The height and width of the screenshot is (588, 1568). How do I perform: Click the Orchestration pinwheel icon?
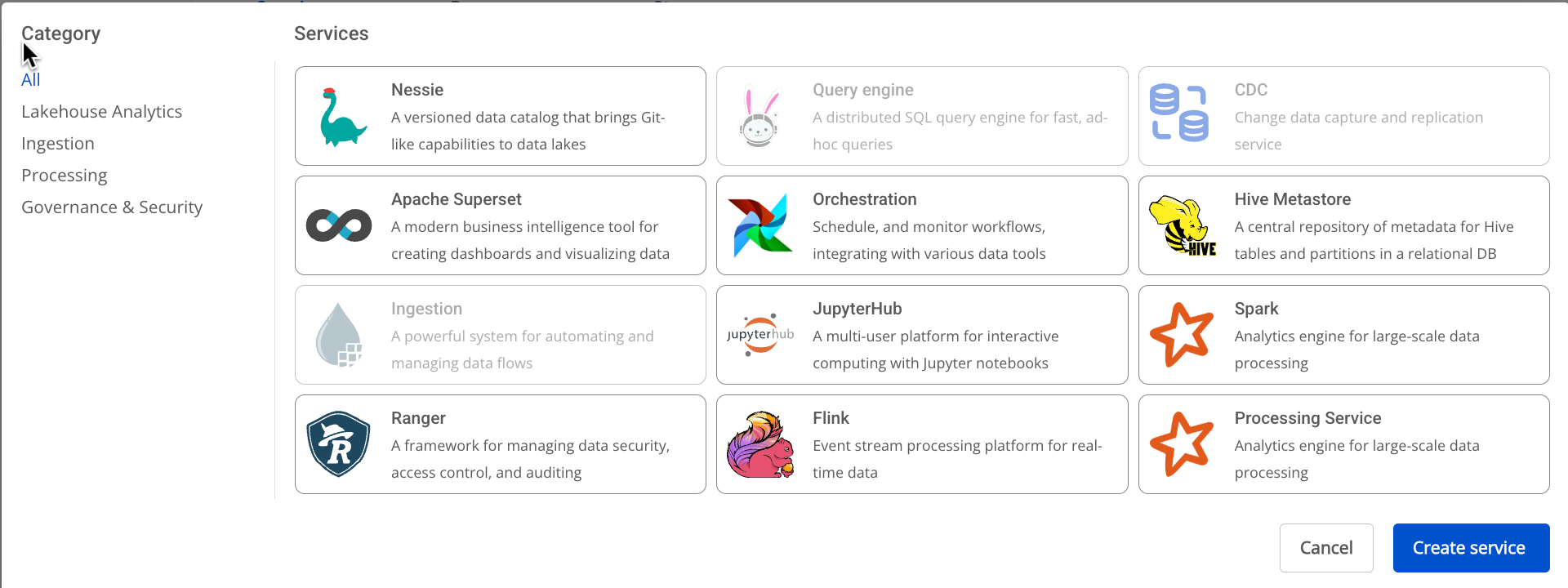pos(760,225)
